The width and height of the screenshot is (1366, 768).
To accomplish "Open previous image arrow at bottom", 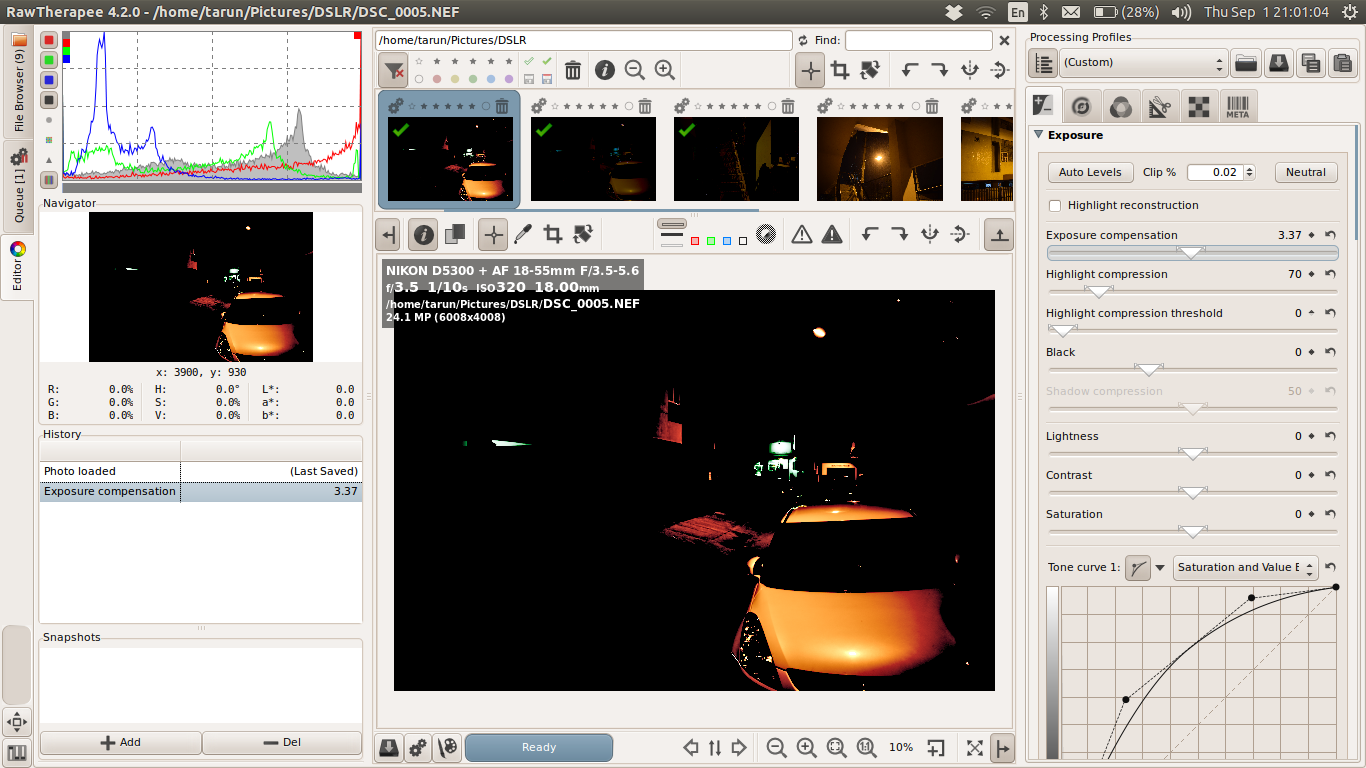I will pyautogui.click(x=690, y=747).
